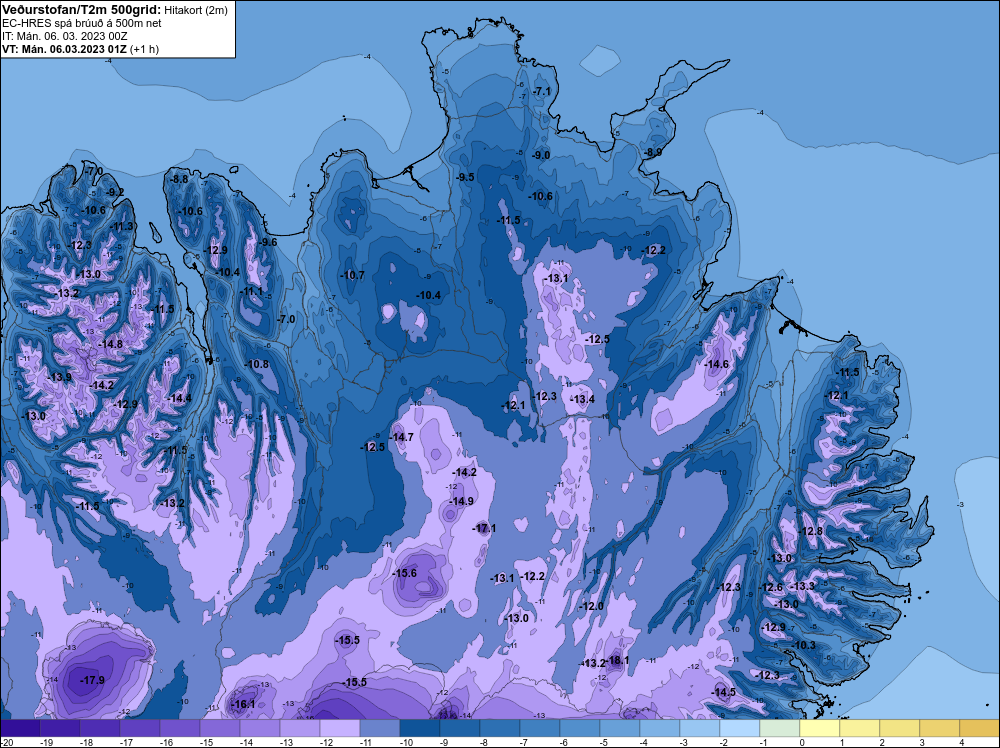Click the -11.3 temperature value
This screenshot has width=1000, height=748.
[122, 226]
